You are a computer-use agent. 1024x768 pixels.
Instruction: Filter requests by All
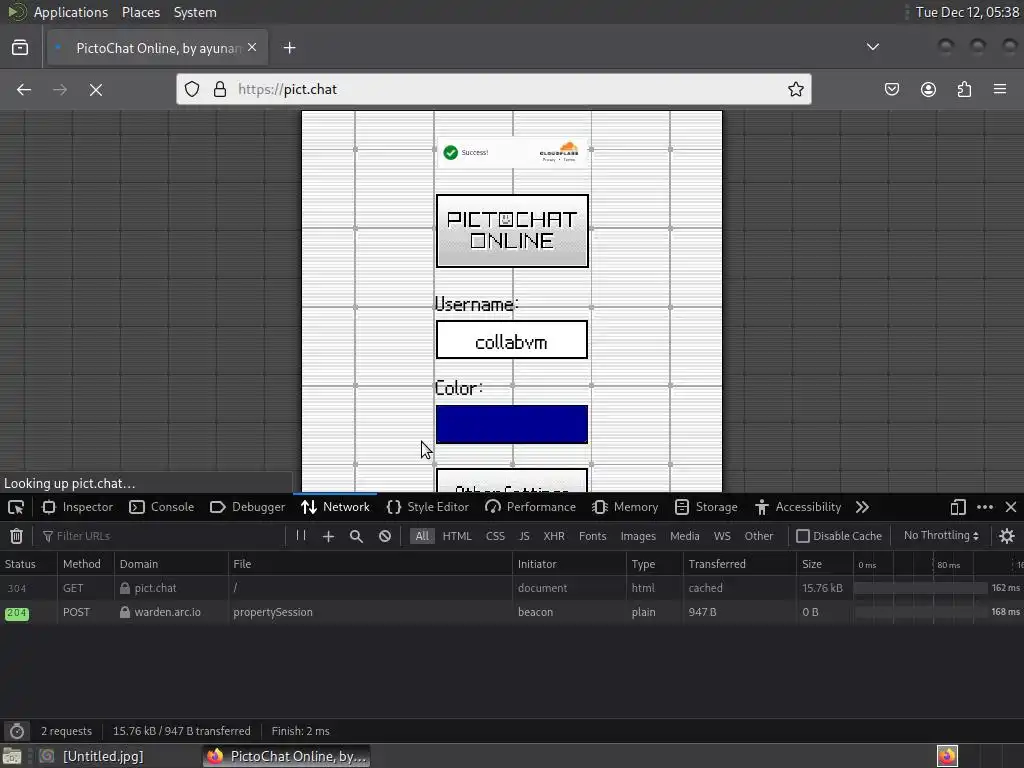point(422,536)
